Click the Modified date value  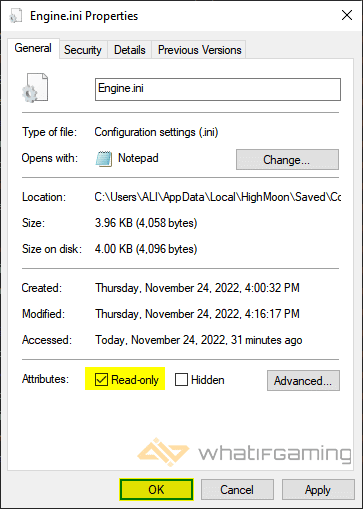197,314
